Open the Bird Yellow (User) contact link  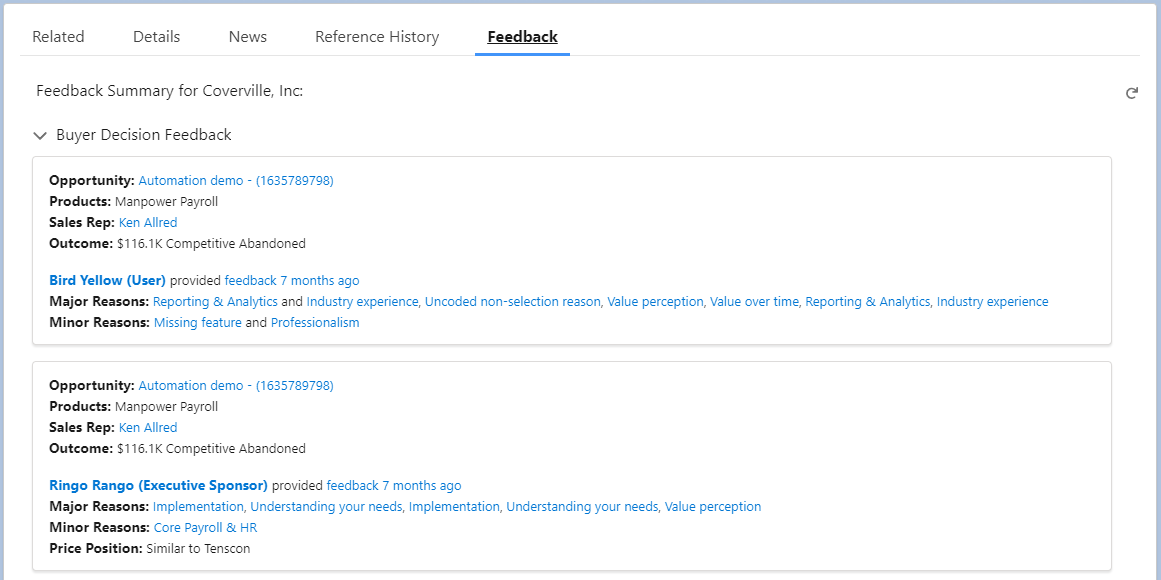[107, 281]
